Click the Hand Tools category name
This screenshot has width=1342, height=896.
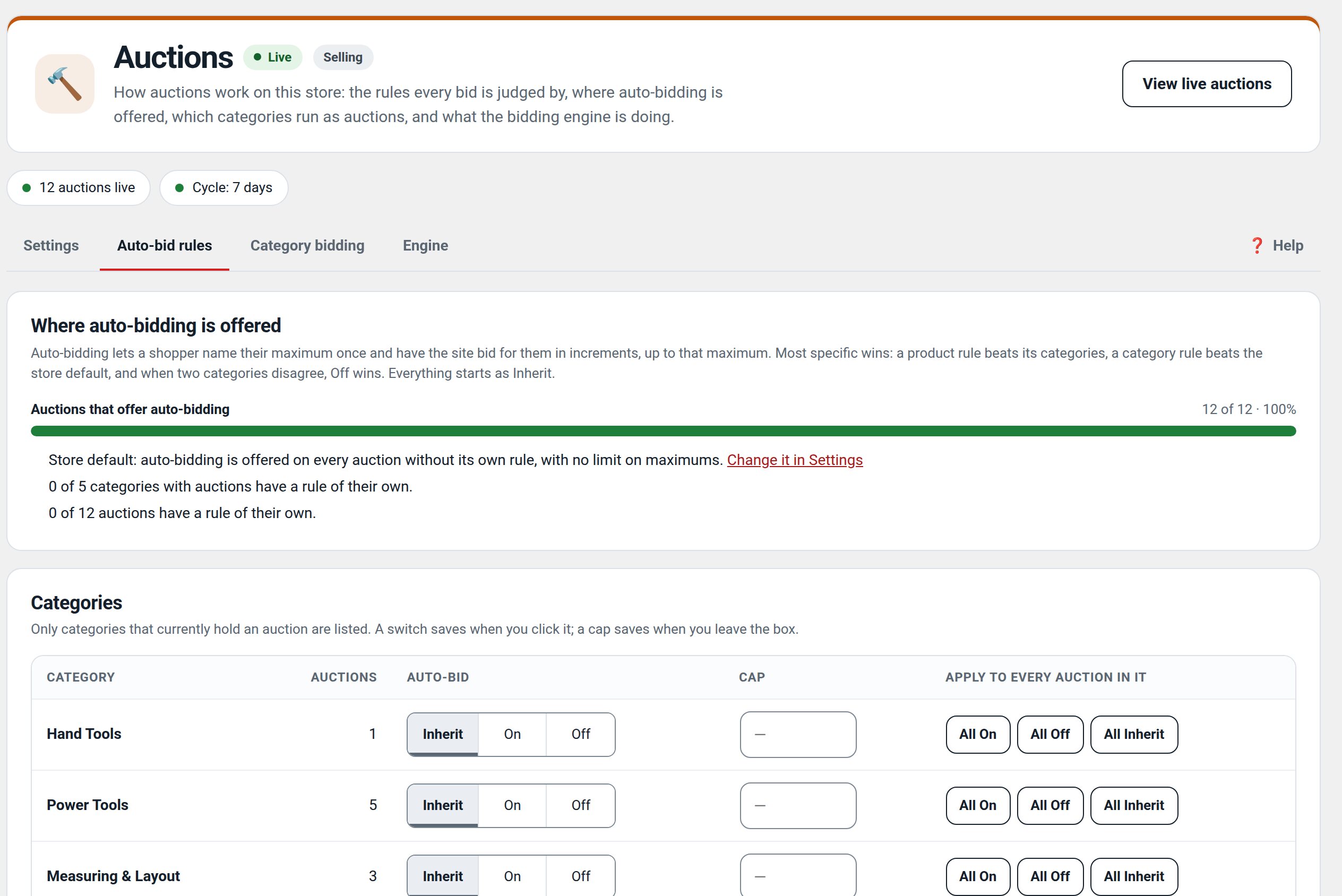84,734
